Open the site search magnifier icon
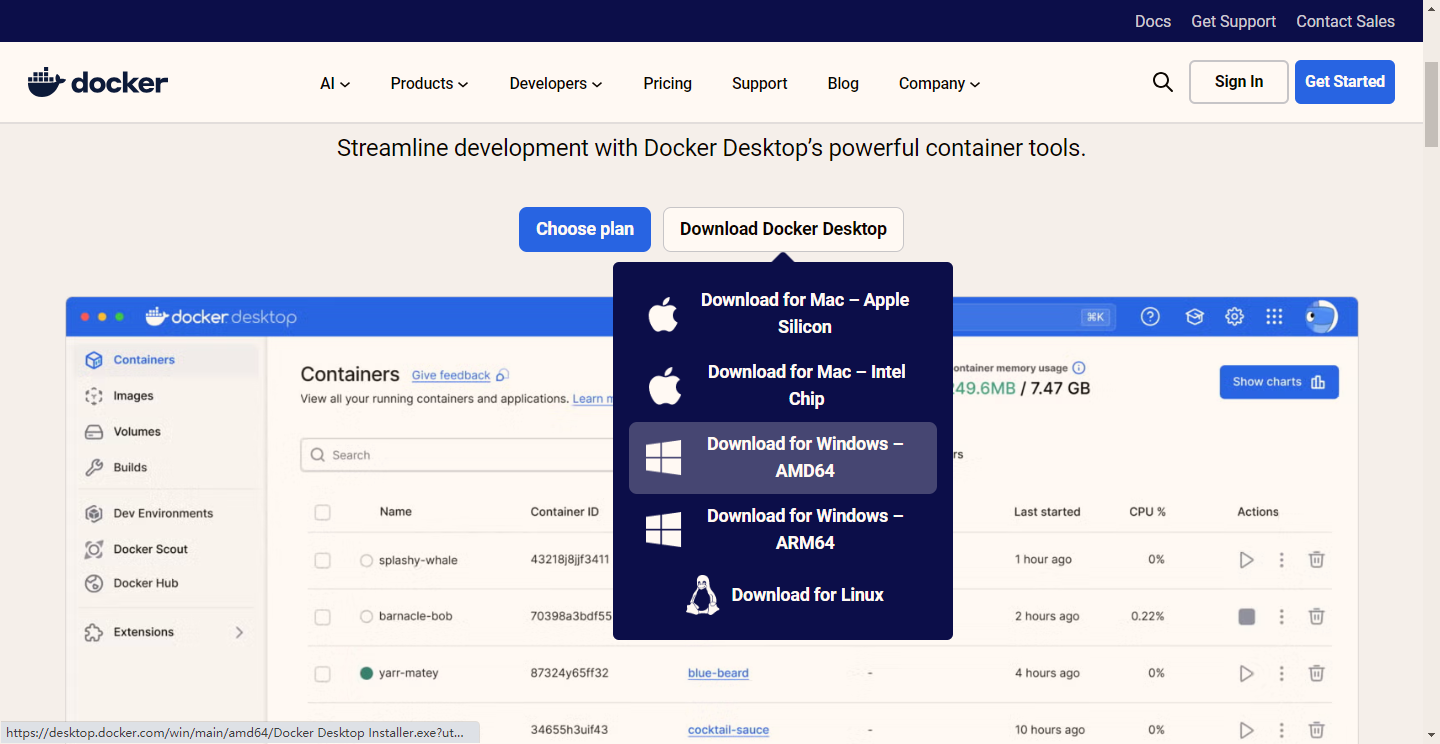 coord(1162,82)
